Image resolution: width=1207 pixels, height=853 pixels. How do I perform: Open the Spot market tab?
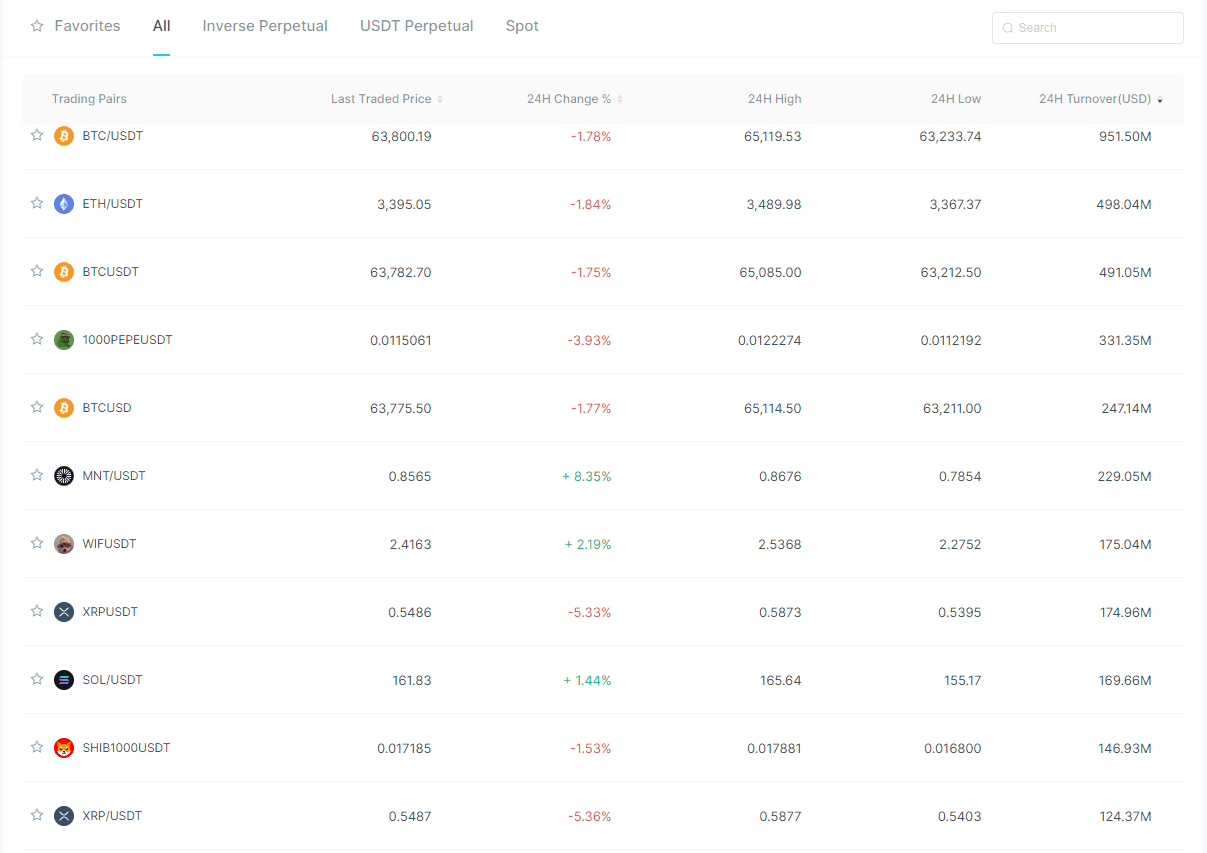(522, 26)
